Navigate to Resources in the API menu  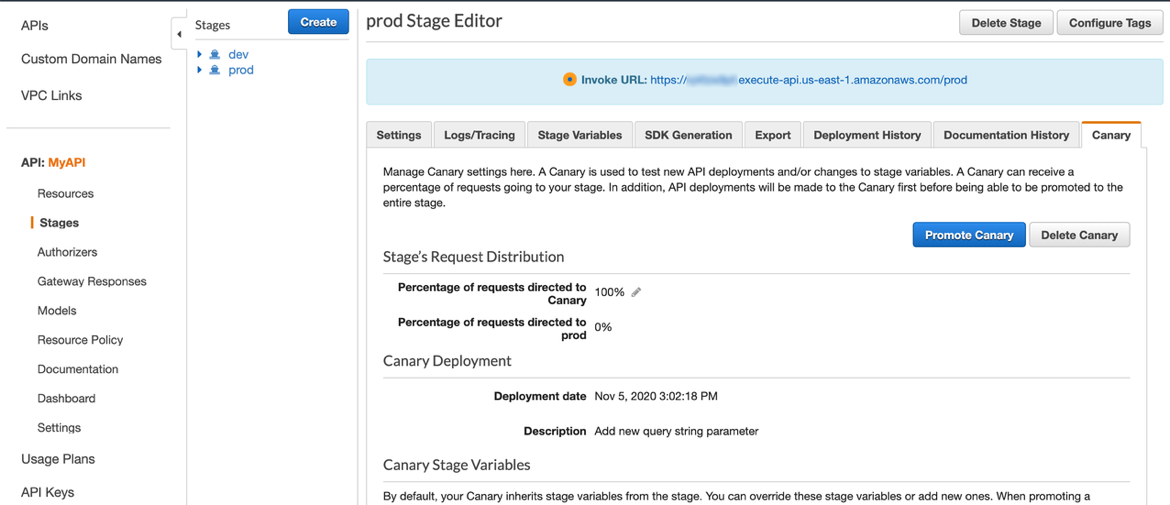(x=65, y=194)
